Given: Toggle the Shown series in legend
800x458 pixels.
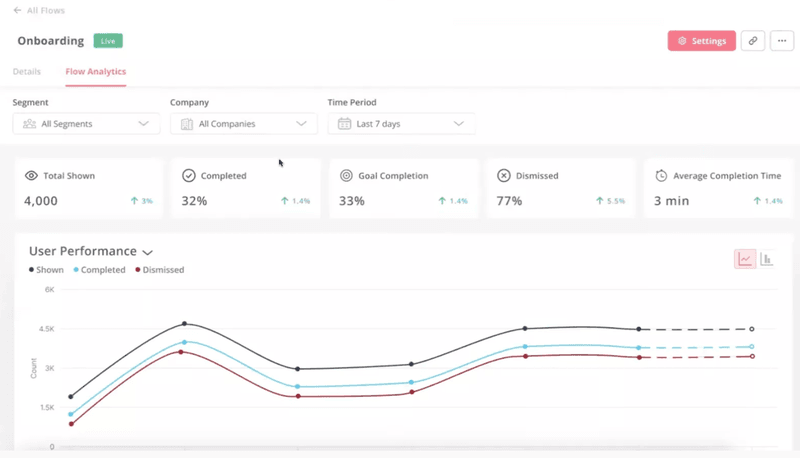Looking at the screenshot, I should pos(47,270).
